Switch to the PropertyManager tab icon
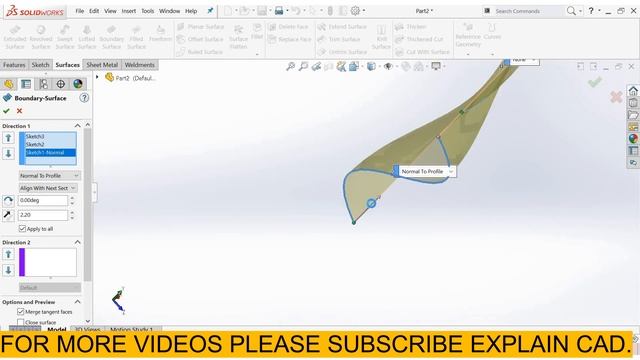640x360 pixels. pyautogui.click(x=26, y=84)
